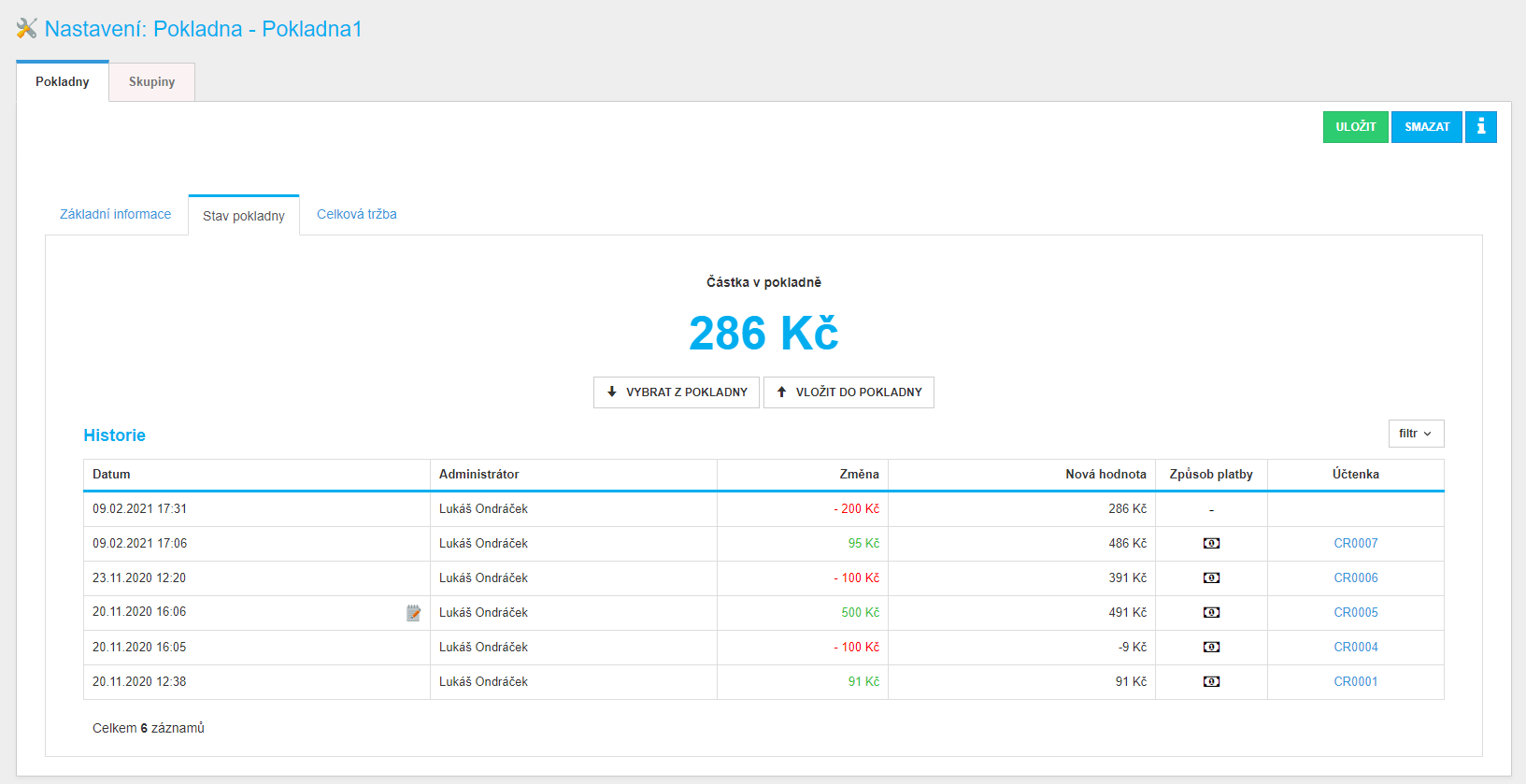Save with the ULOŽIT button
The image size is (1526, 784).
click(1356, 127)
